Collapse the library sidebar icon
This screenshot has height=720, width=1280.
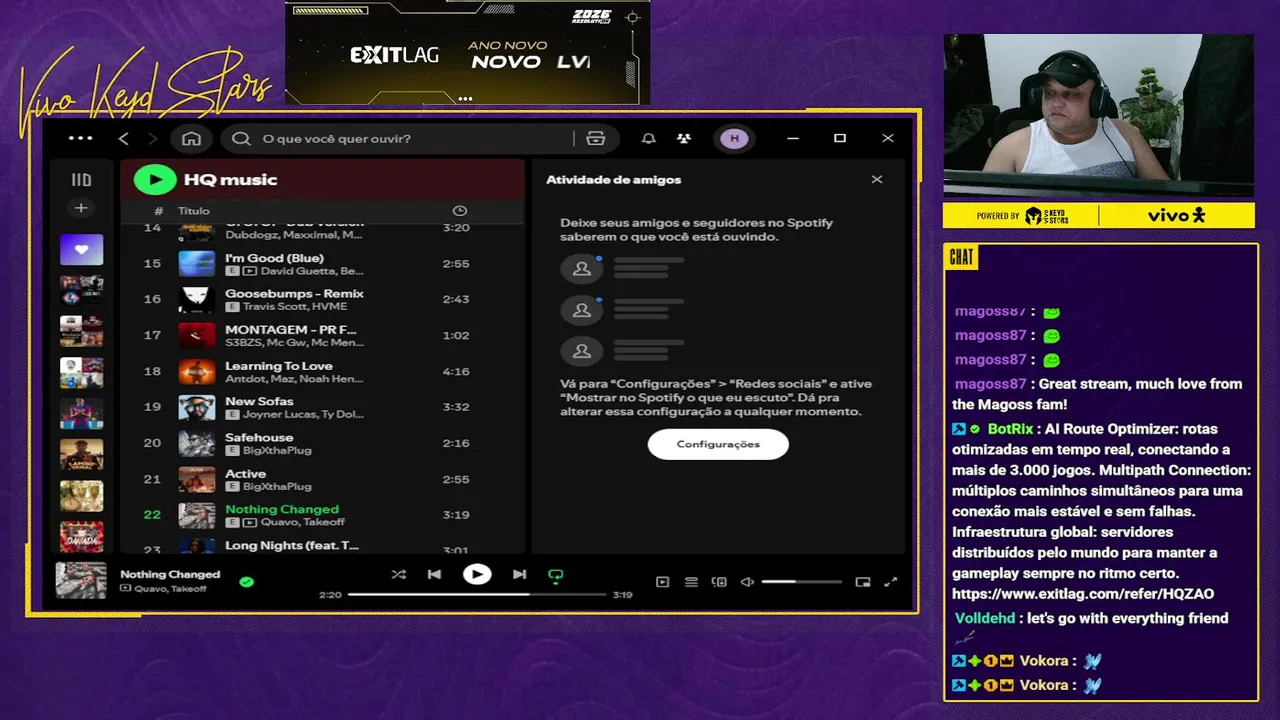81,180
